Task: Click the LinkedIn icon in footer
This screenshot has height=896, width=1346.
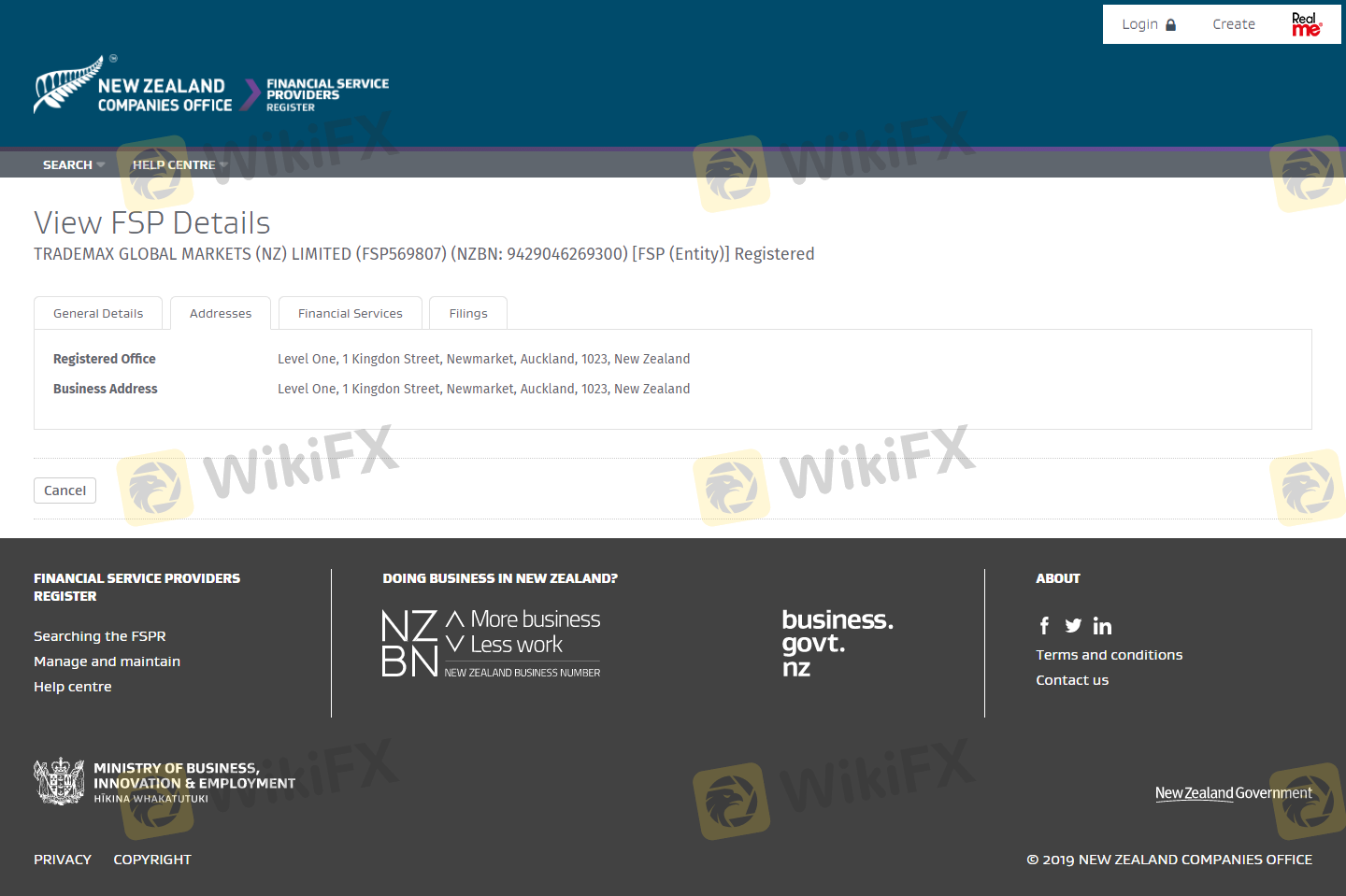Action: pyautogui.click(x=1102, y=626)
